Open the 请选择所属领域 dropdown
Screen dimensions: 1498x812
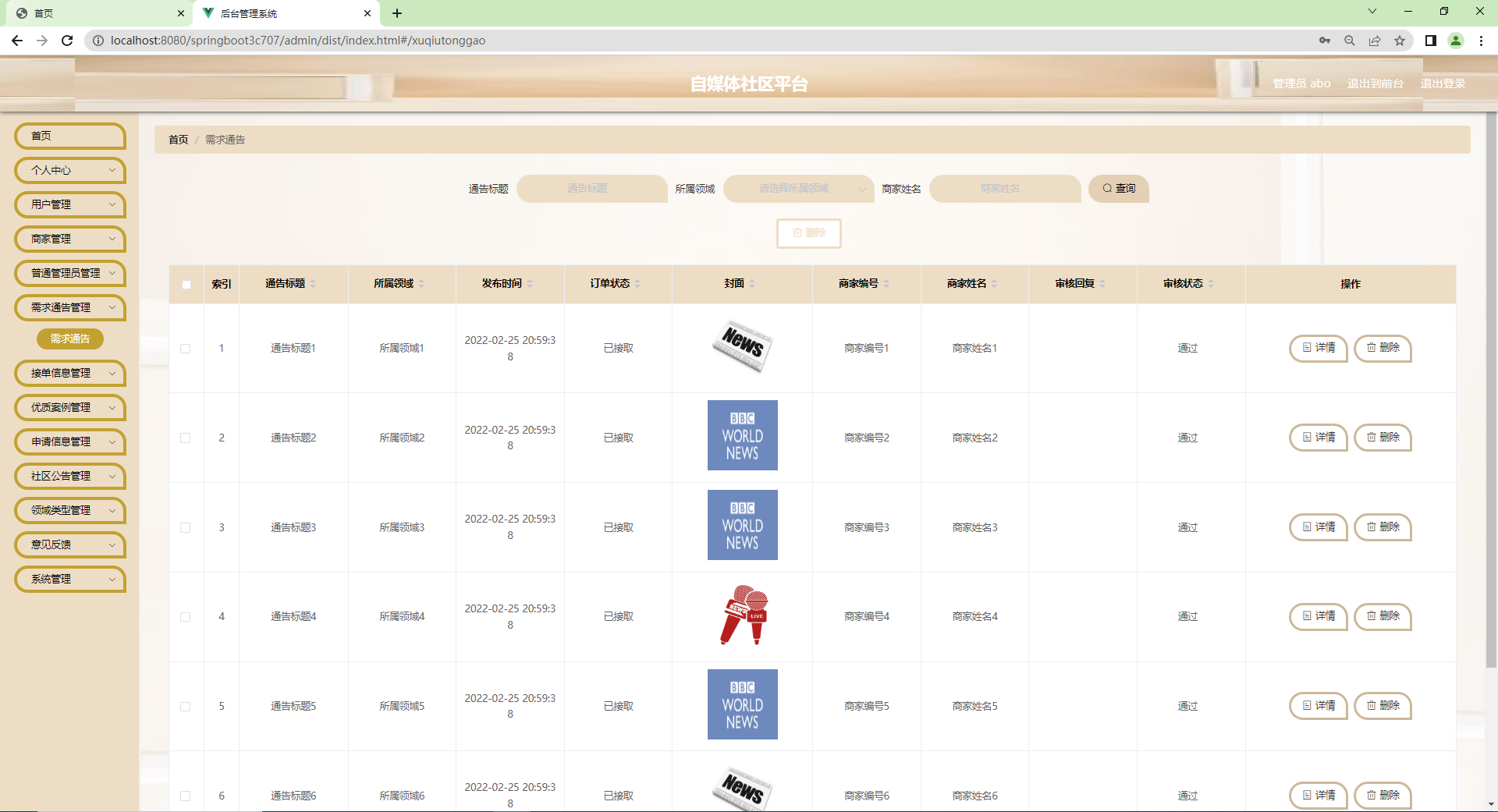coord(797,189)
